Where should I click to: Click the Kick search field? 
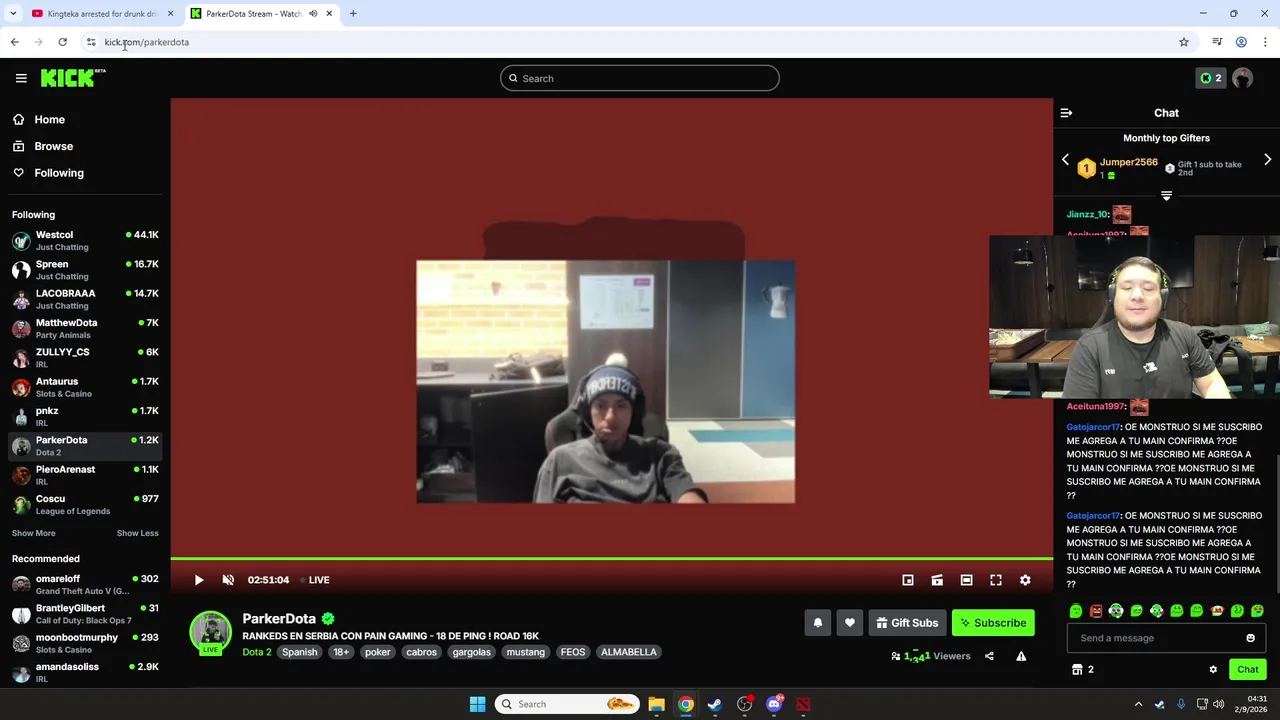(640, 78)
